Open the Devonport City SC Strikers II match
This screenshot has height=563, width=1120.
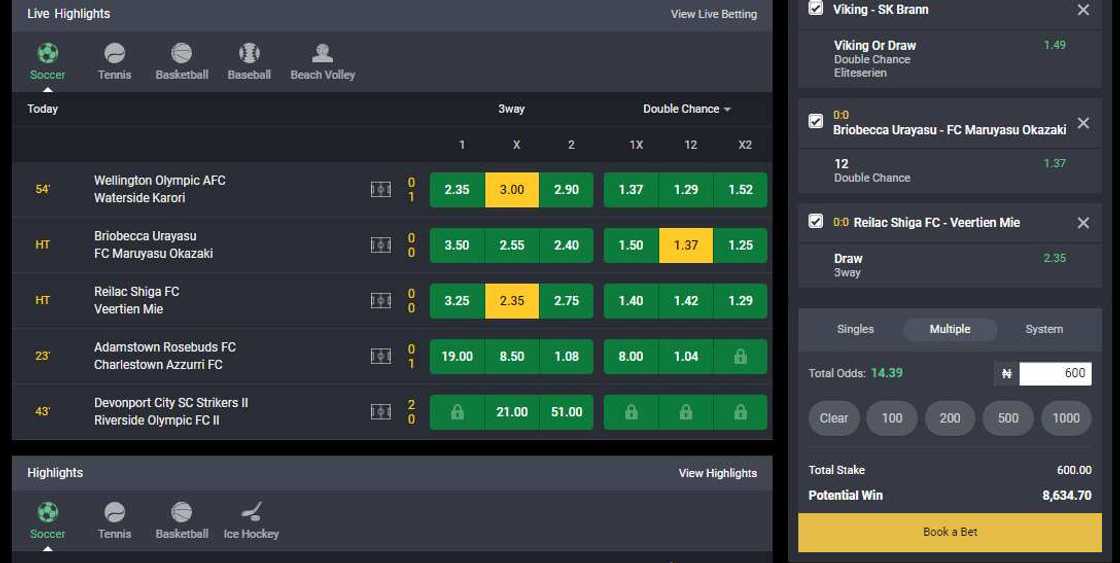click(x=171, y=412)
